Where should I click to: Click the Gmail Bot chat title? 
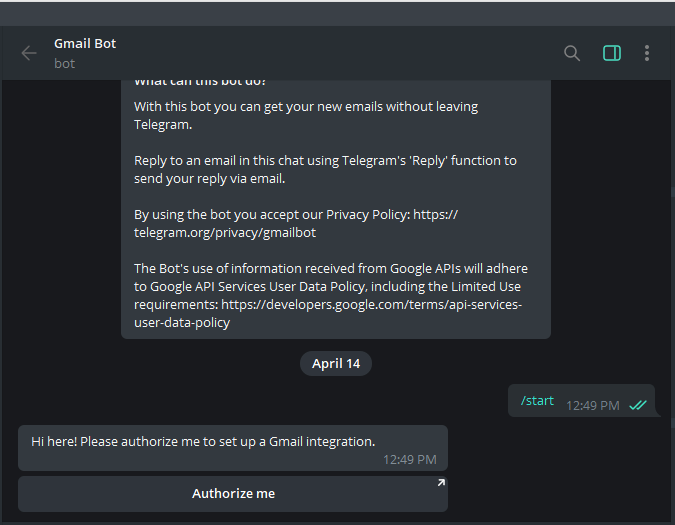(x=85, y=43)
